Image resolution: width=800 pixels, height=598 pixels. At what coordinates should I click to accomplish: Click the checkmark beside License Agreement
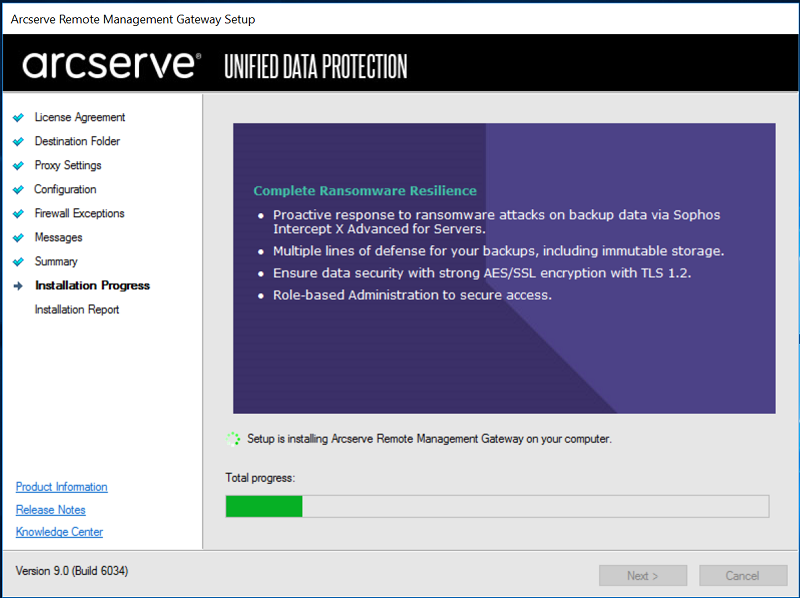click(x=18, y=117)
